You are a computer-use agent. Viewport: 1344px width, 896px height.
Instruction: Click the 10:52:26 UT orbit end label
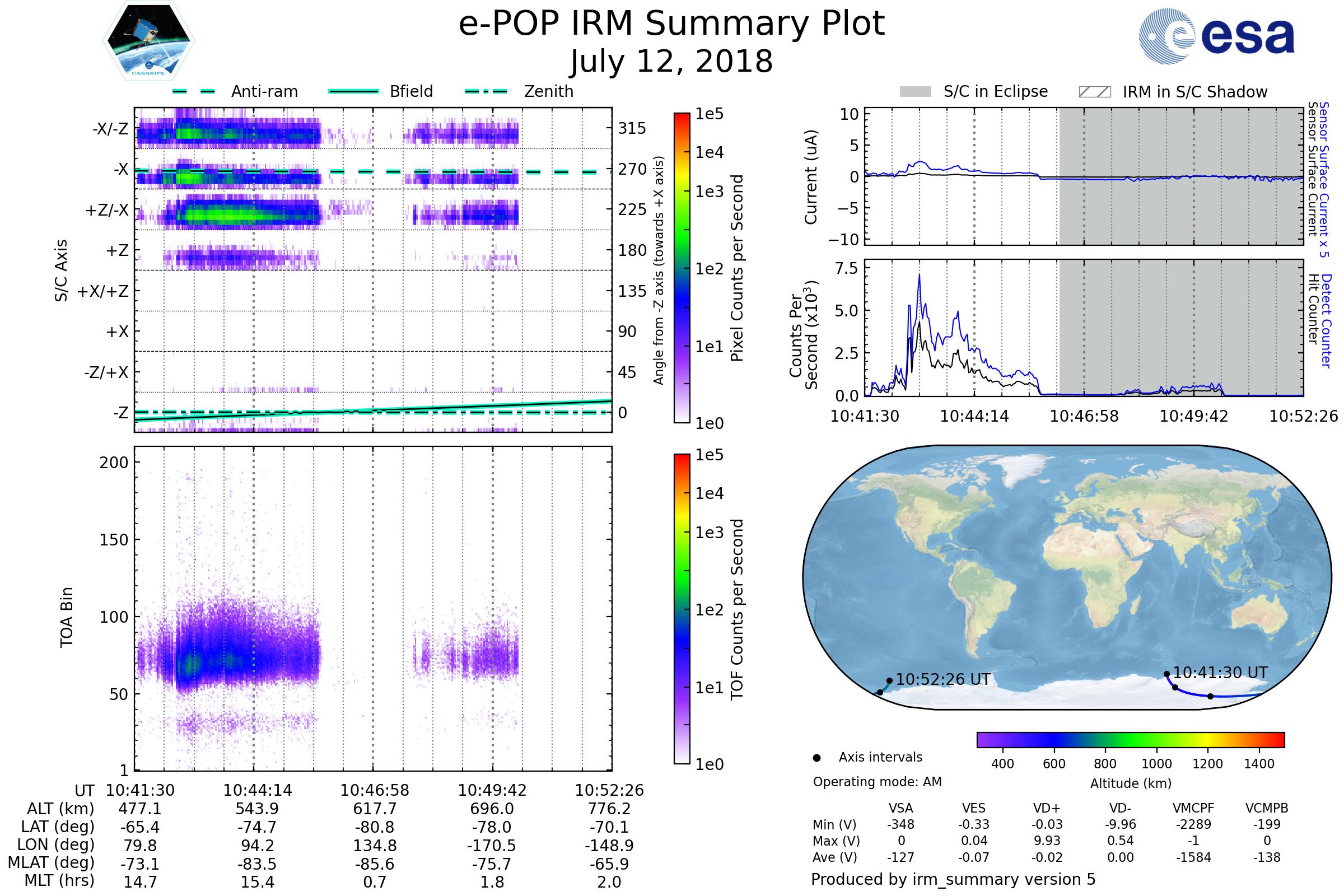(x=943, y=679)
